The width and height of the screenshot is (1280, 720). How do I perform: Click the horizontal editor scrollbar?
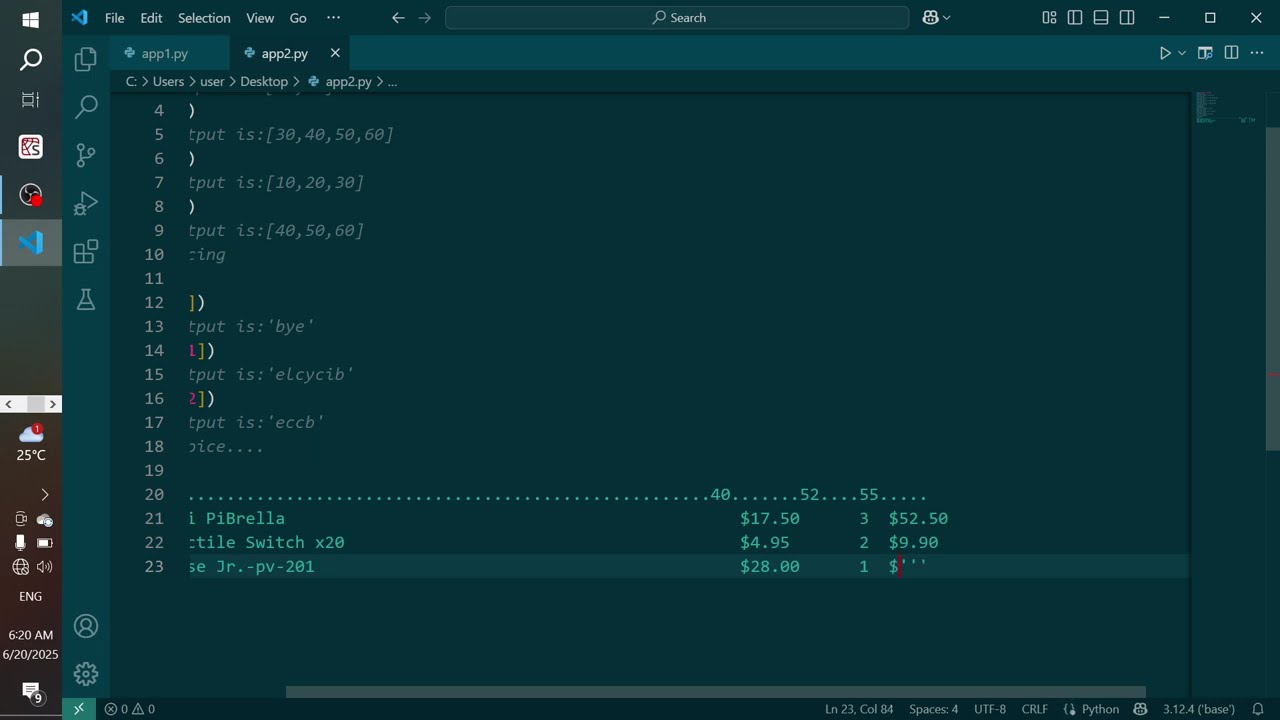pos(716,692)
